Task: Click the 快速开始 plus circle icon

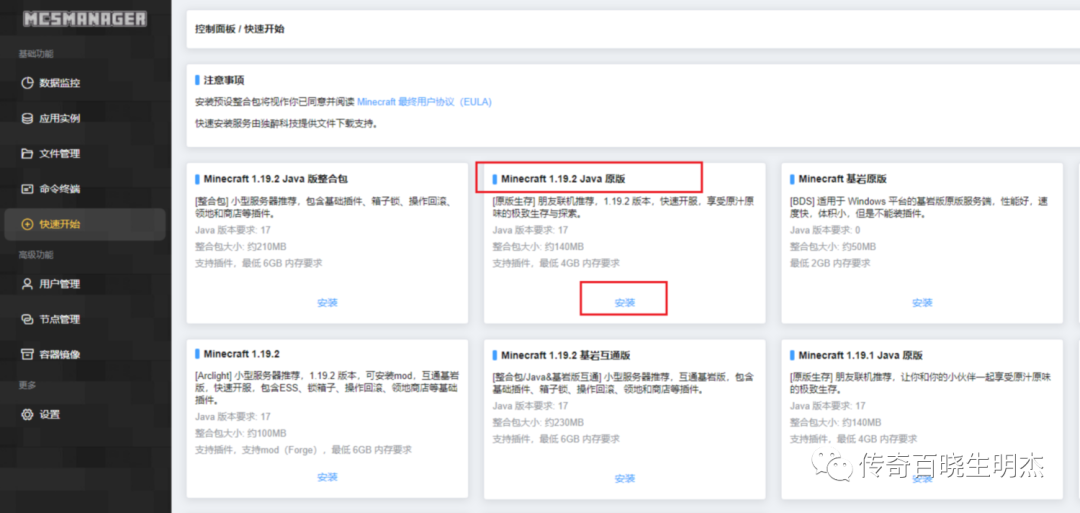Action: point(28,224)
